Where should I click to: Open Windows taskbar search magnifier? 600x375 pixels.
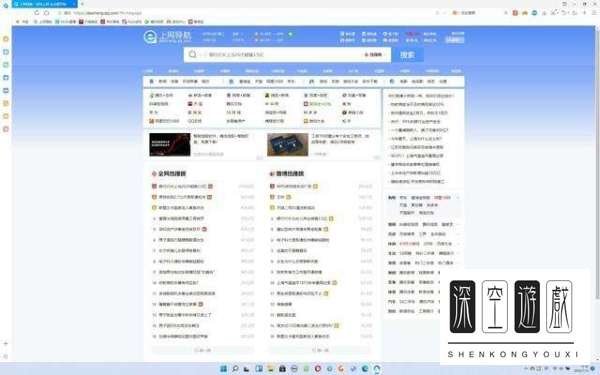click(235, 369)
